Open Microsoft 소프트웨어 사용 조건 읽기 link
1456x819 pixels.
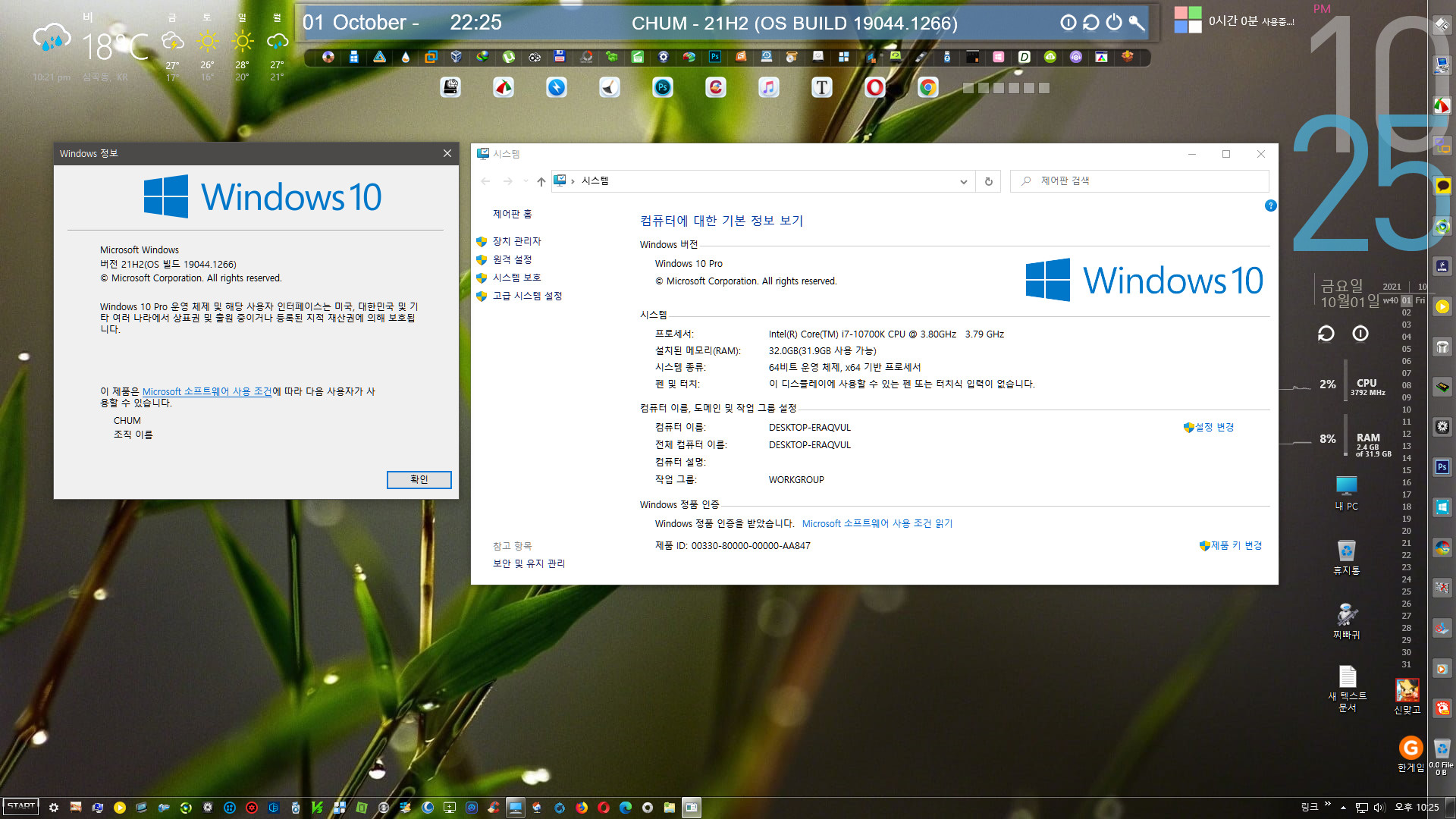877,524
